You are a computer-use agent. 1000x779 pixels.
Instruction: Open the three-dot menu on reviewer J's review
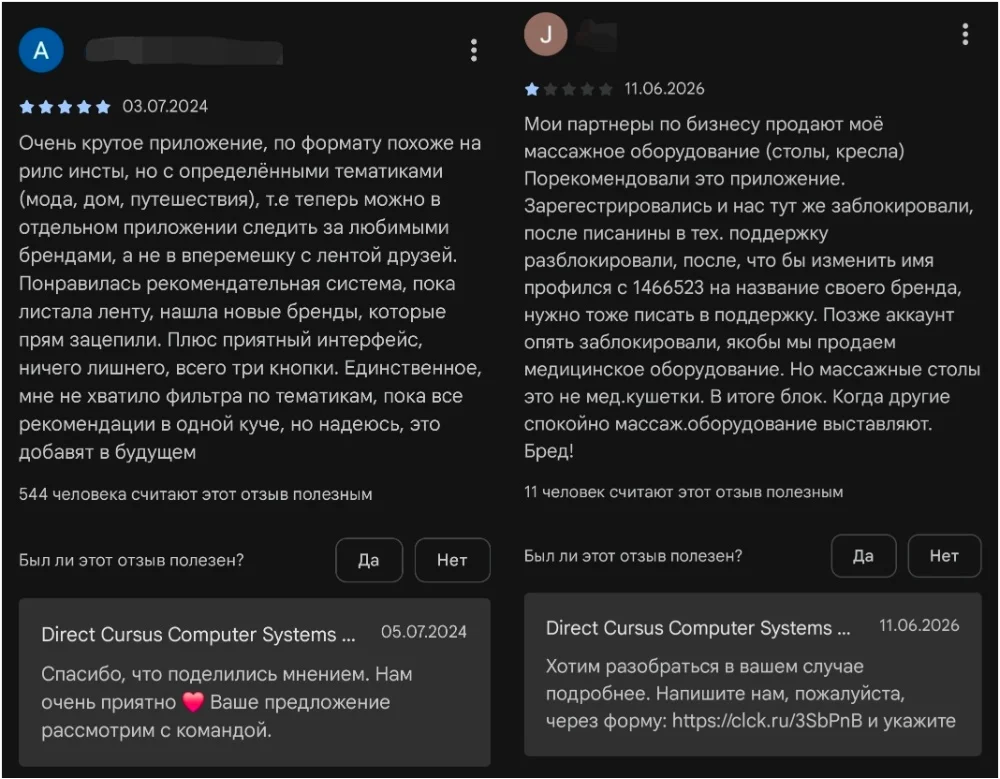pyautogui.click(x=965, y=34)
